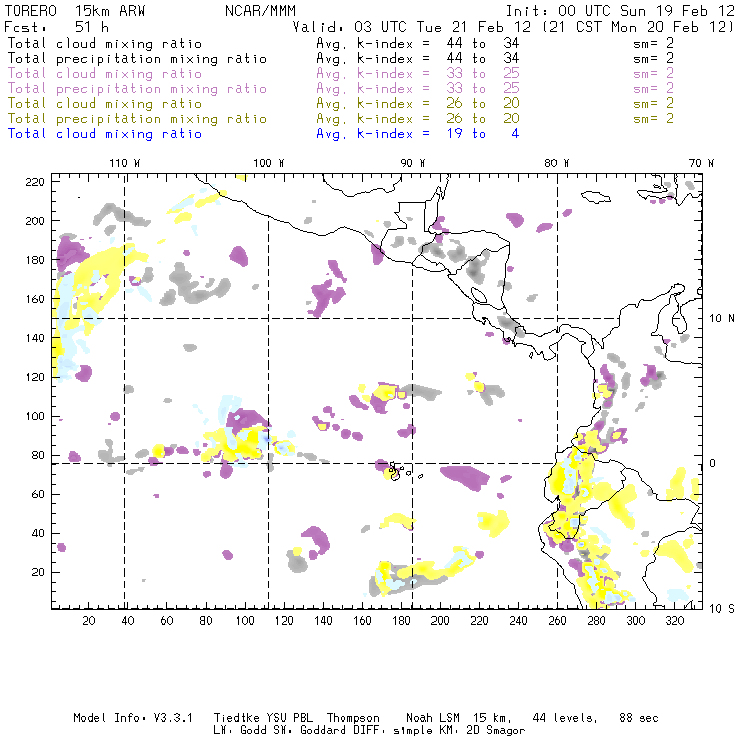Select "20" on the vertical axis
This screenshot has width=740, height=740.
tap(39, 572)
